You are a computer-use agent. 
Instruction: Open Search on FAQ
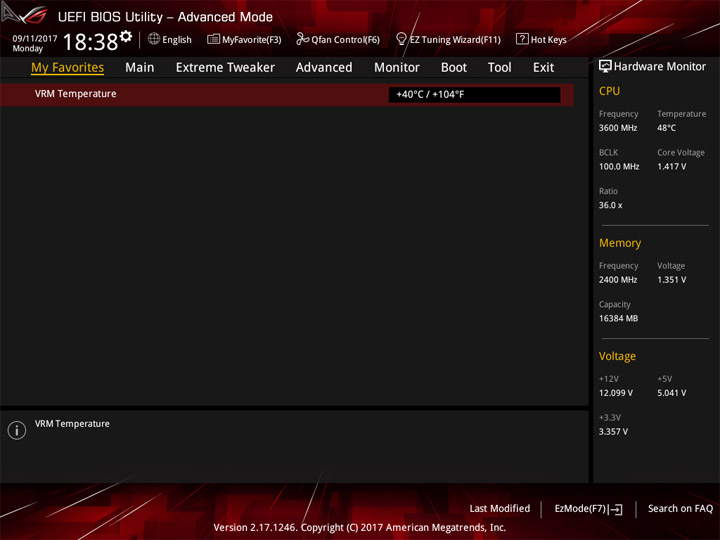[x=680, y=509]
